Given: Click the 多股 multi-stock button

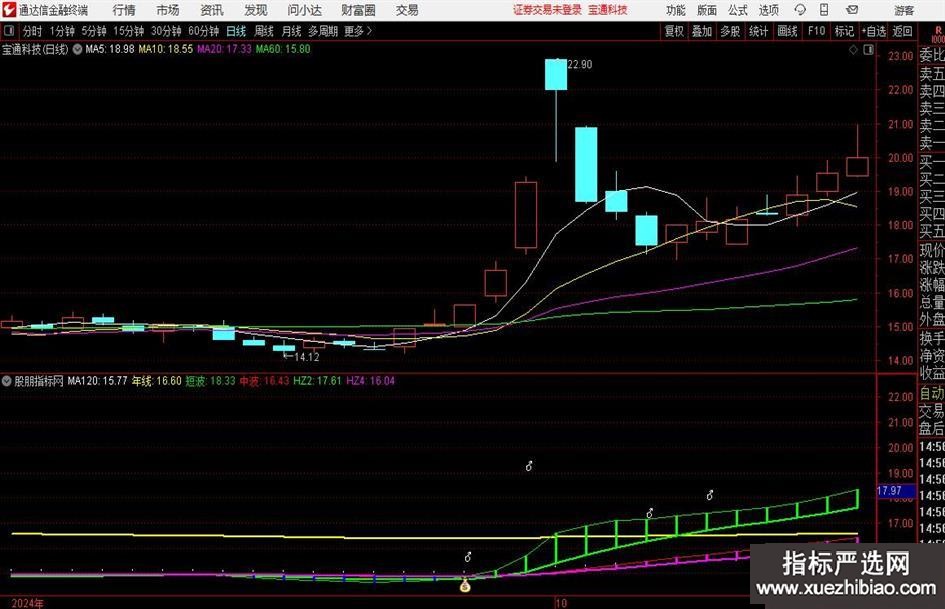Looking at the screenshot, I should (x=730, y=31).
